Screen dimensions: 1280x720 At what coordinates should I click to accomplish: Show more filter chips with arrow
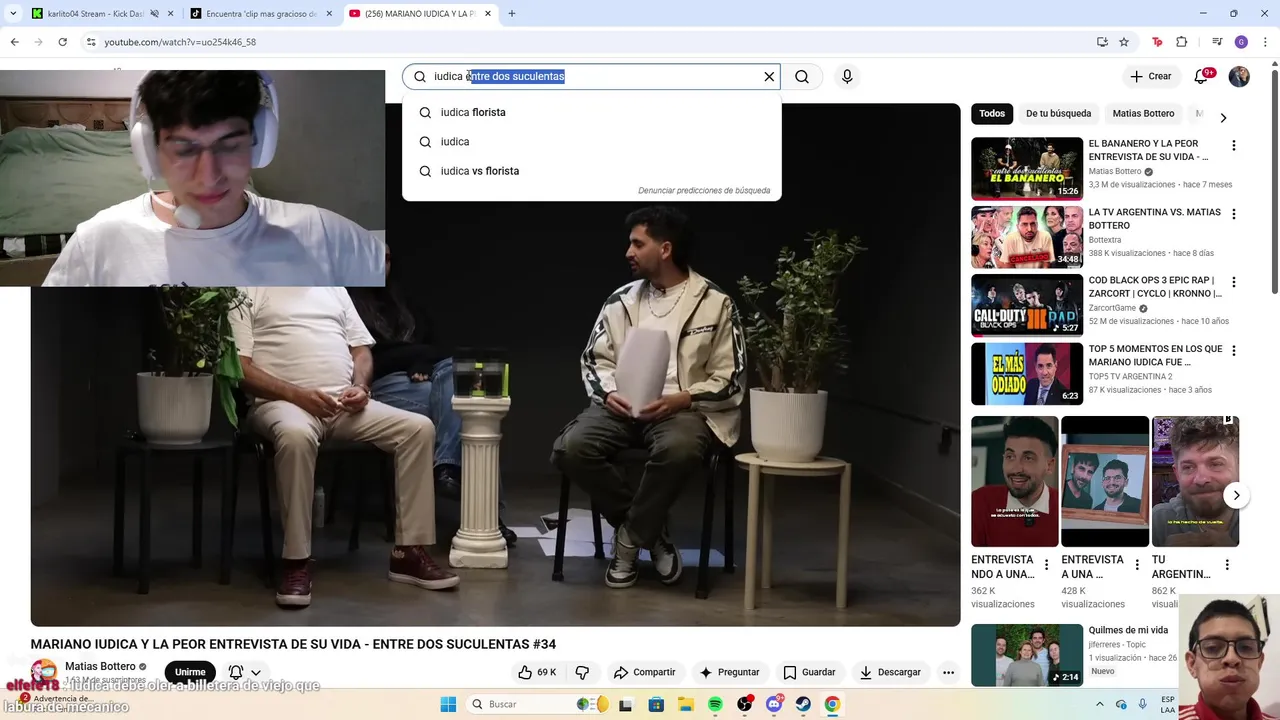coord(1222,118)
